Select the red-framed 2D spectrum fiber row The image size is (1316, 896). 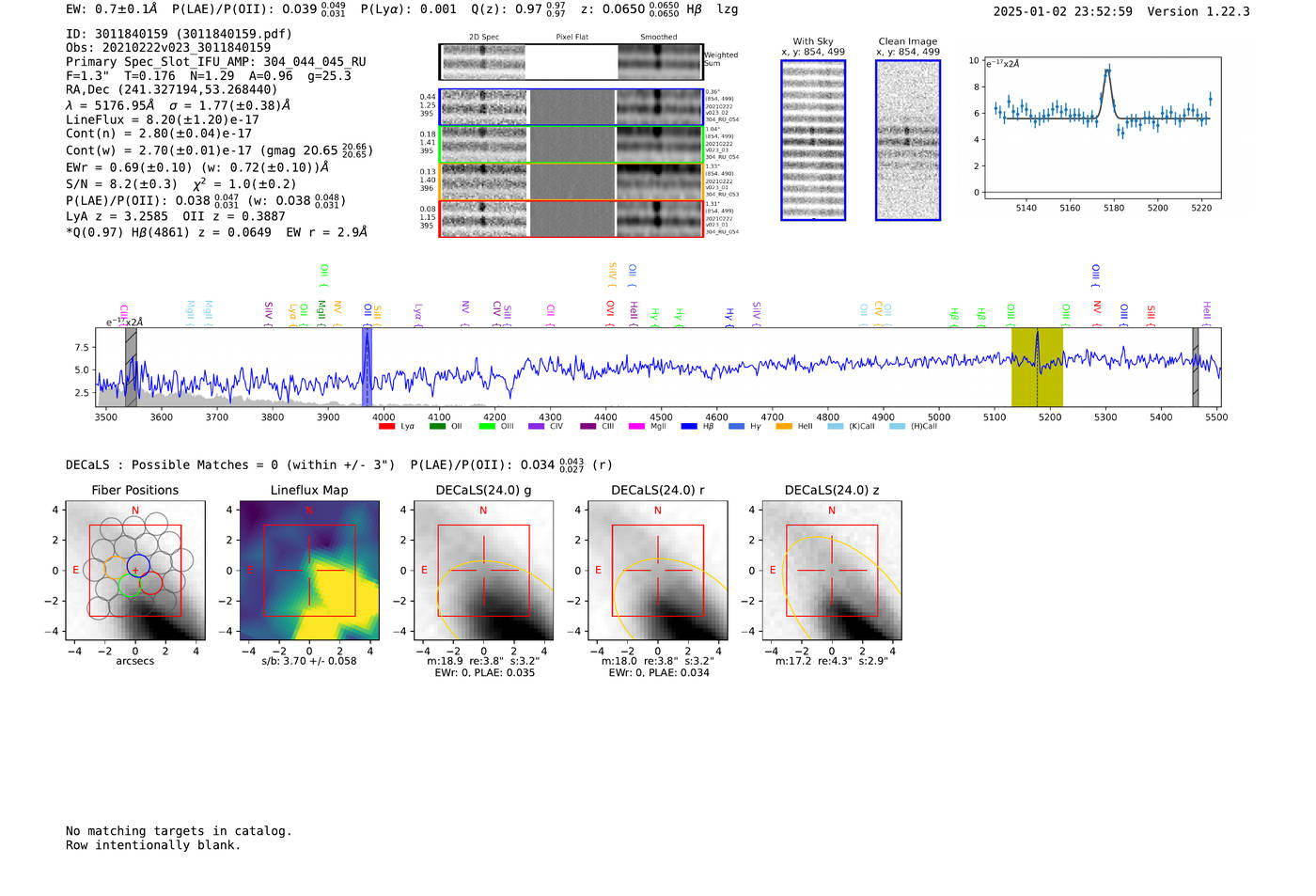571,218
